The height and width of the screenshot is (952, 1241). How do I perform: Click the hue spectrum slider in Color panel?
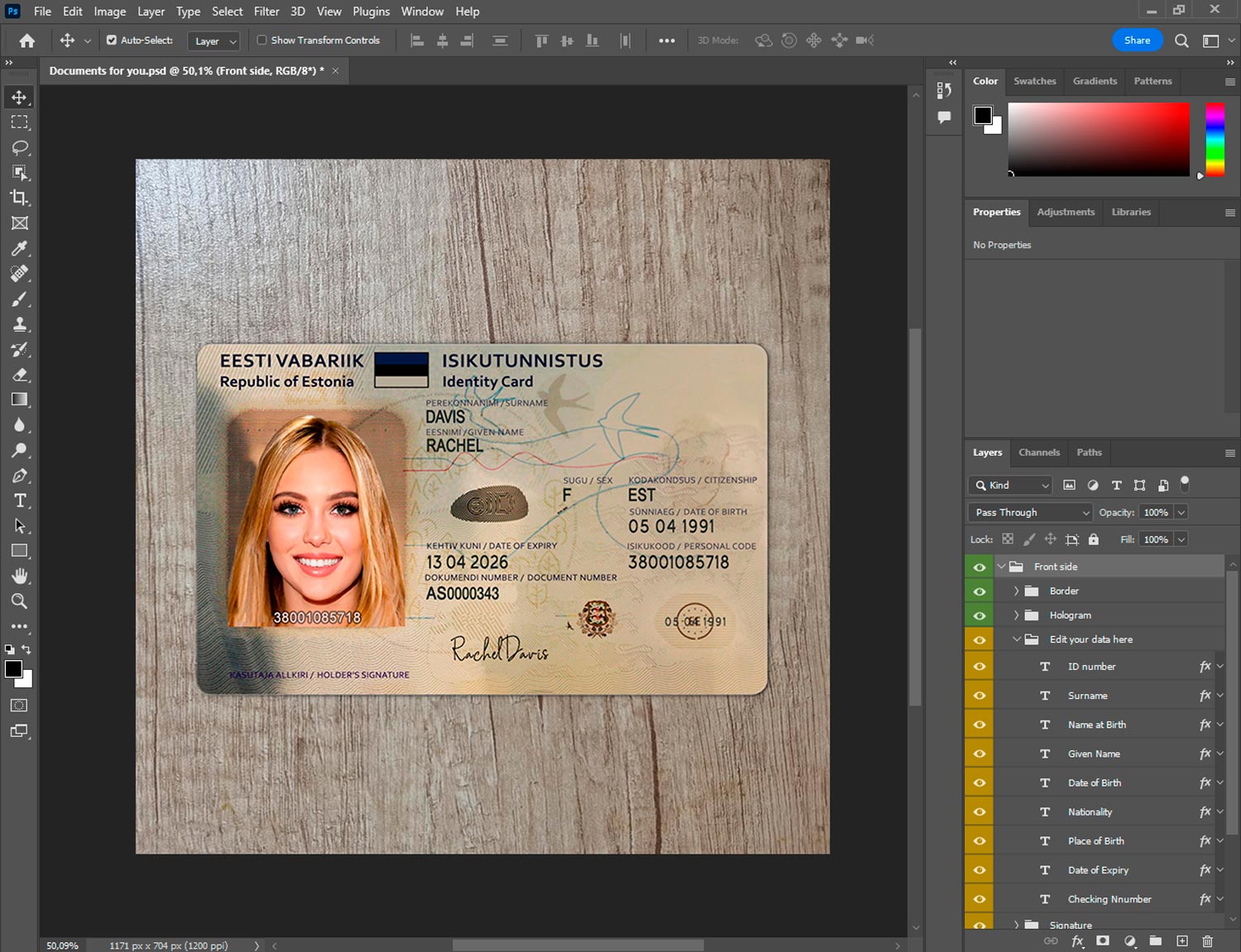point(1214,139)
